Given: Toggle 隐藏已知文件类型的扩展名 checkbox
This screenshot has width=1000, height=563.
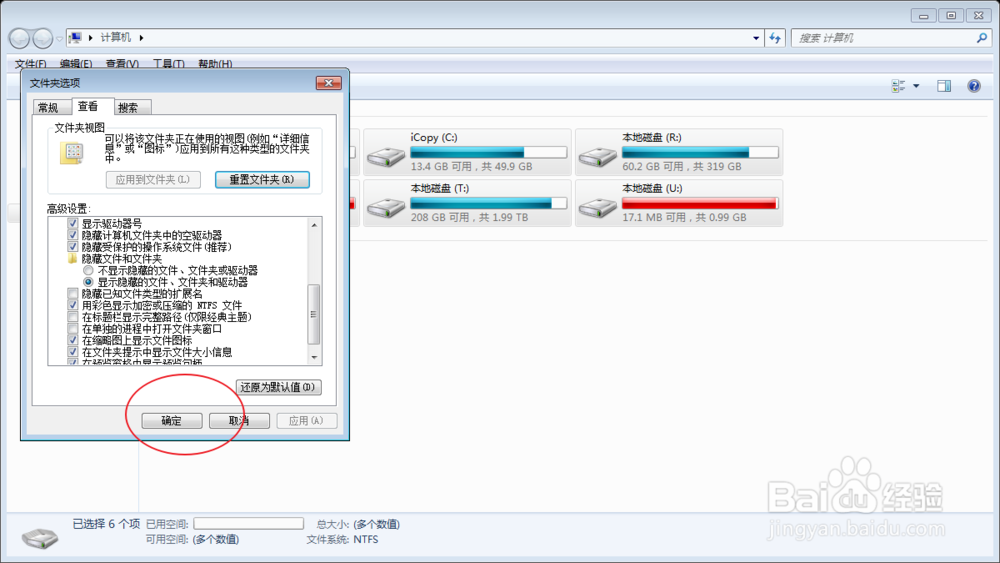Looking at the screenshot, I should pos(73,294).
